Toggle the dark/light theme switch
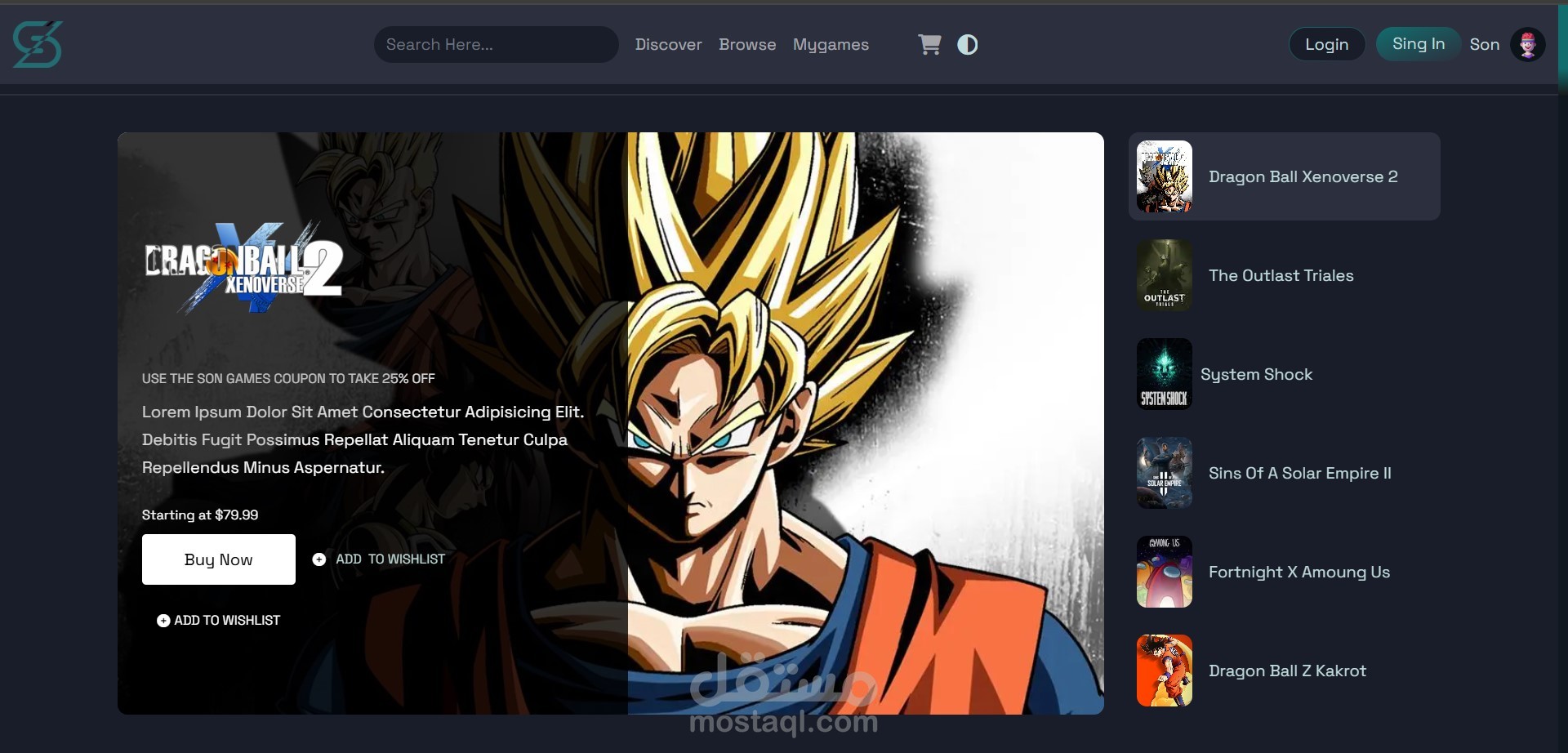 pyautogui.click(x=968, y=44)
